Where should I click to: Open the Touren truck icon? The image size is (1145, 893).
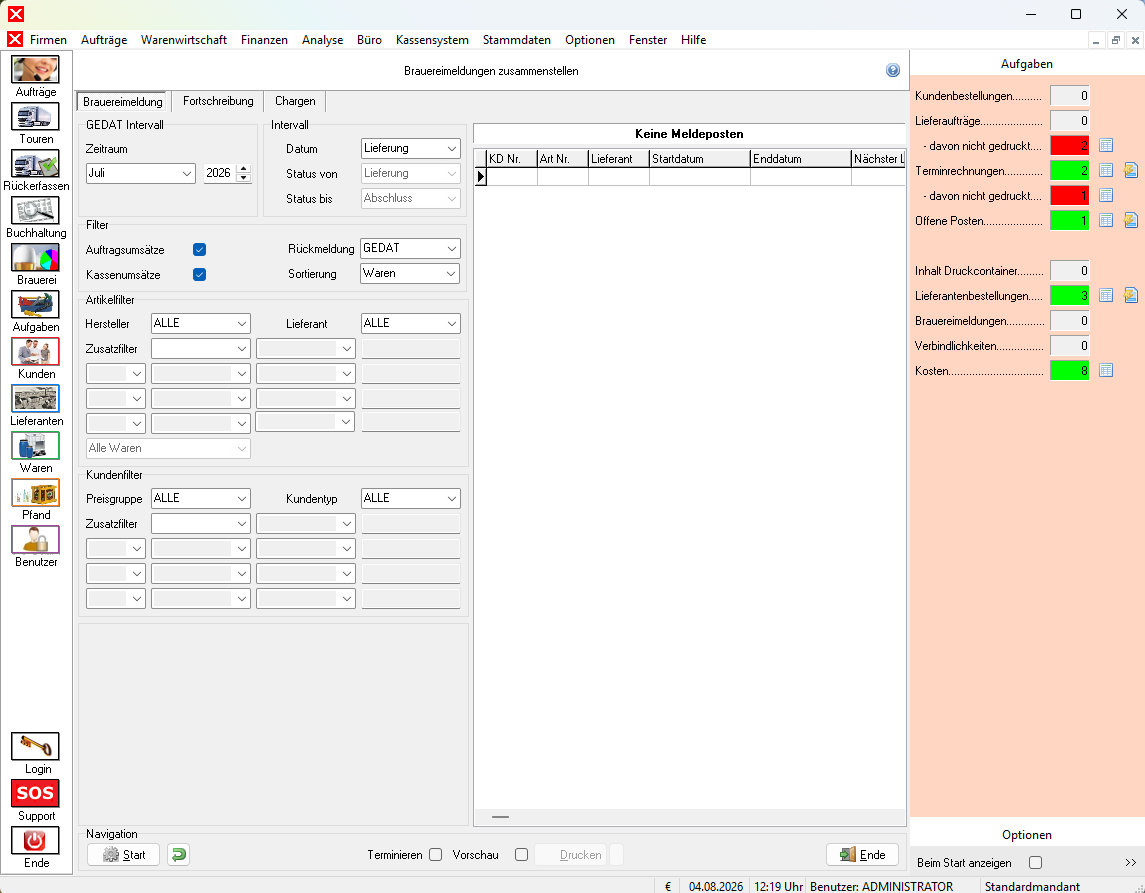pyautogui.click(x=35, y=117)
